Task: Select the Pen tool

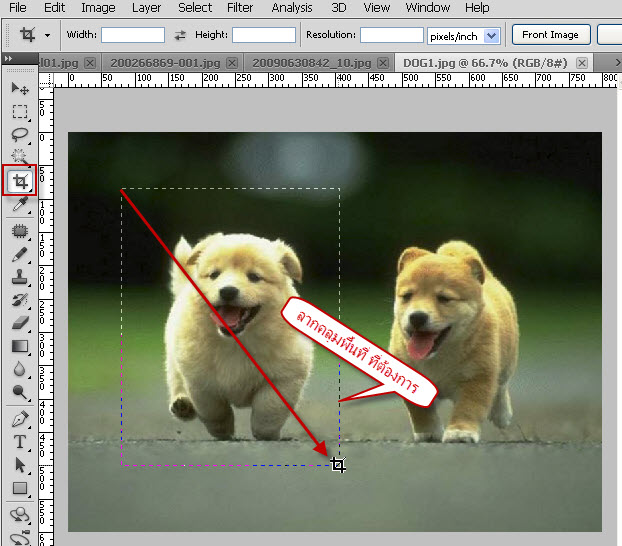Action: (x=20, y=419)
